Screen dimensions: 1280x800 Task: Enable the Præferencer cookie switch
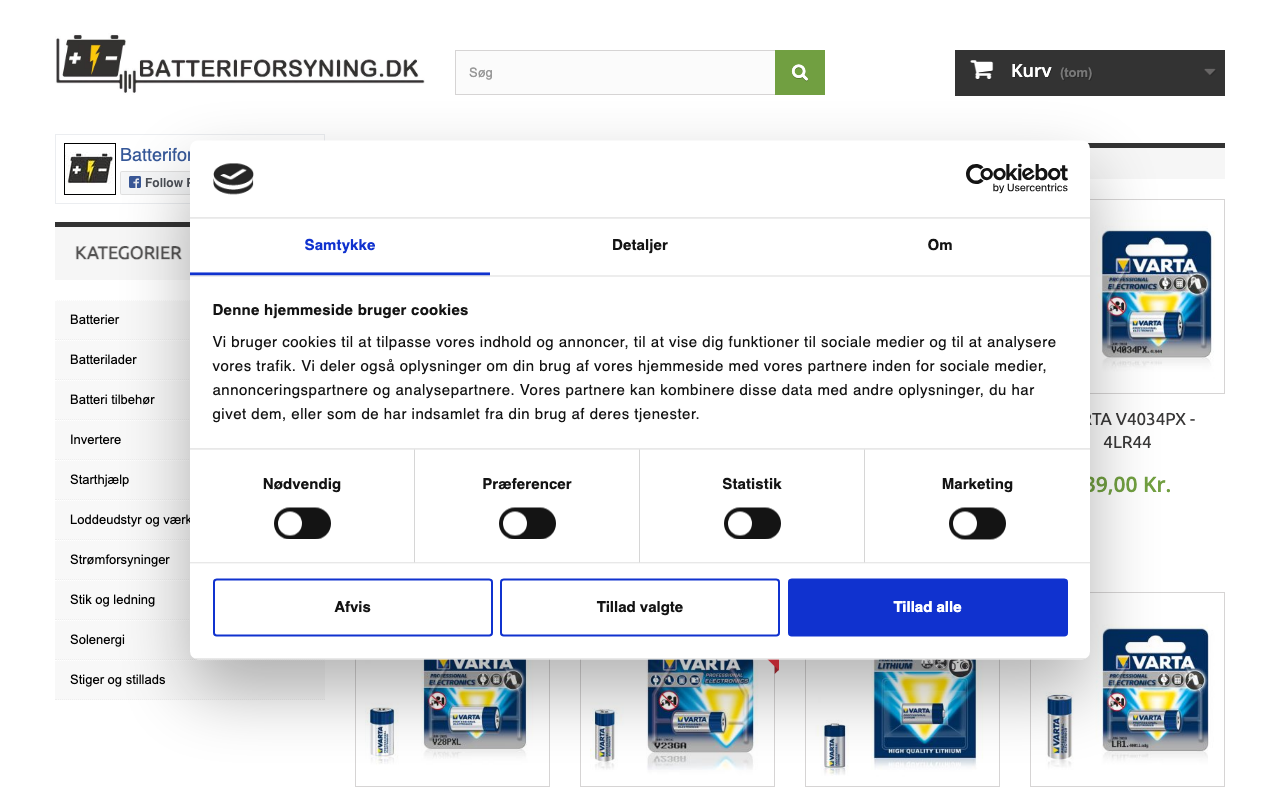click(527, 524)
